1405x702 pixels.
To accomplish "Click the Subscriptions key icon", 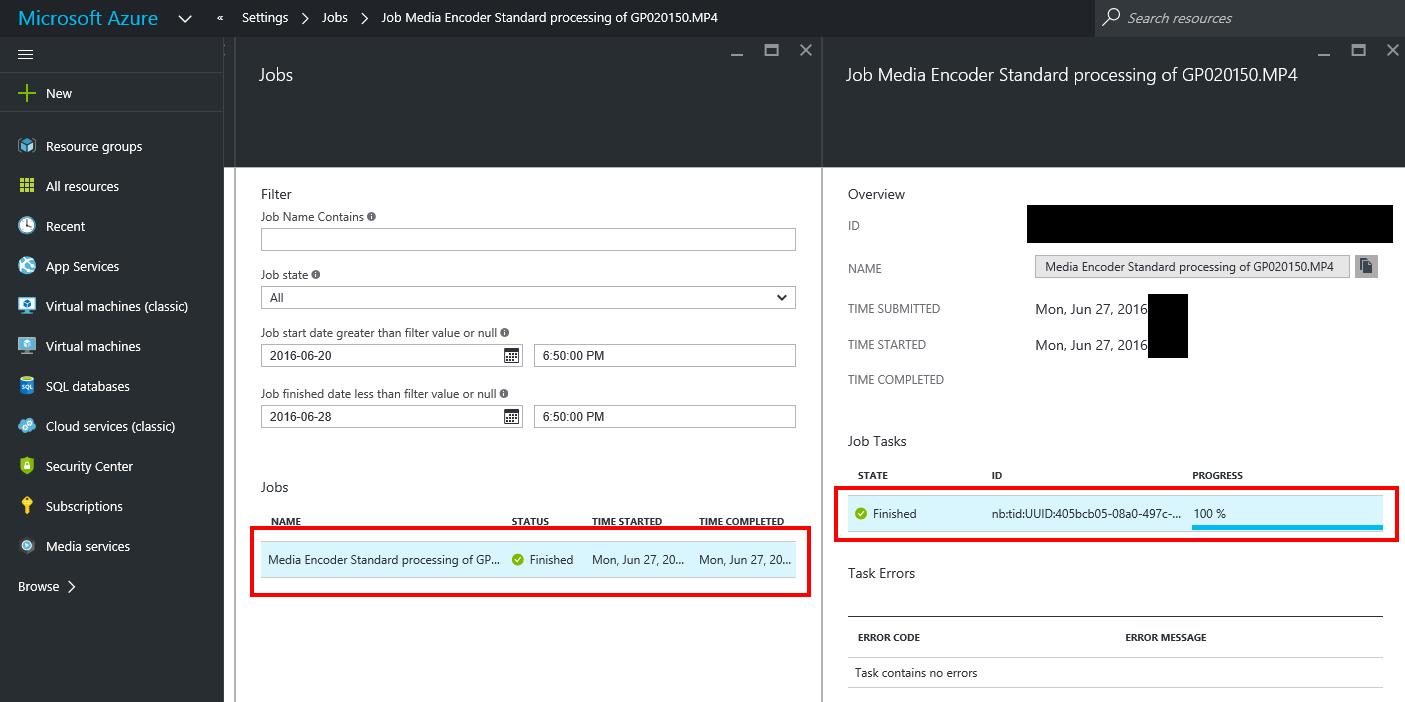I will pyautogui.click(x=27, y=506).
